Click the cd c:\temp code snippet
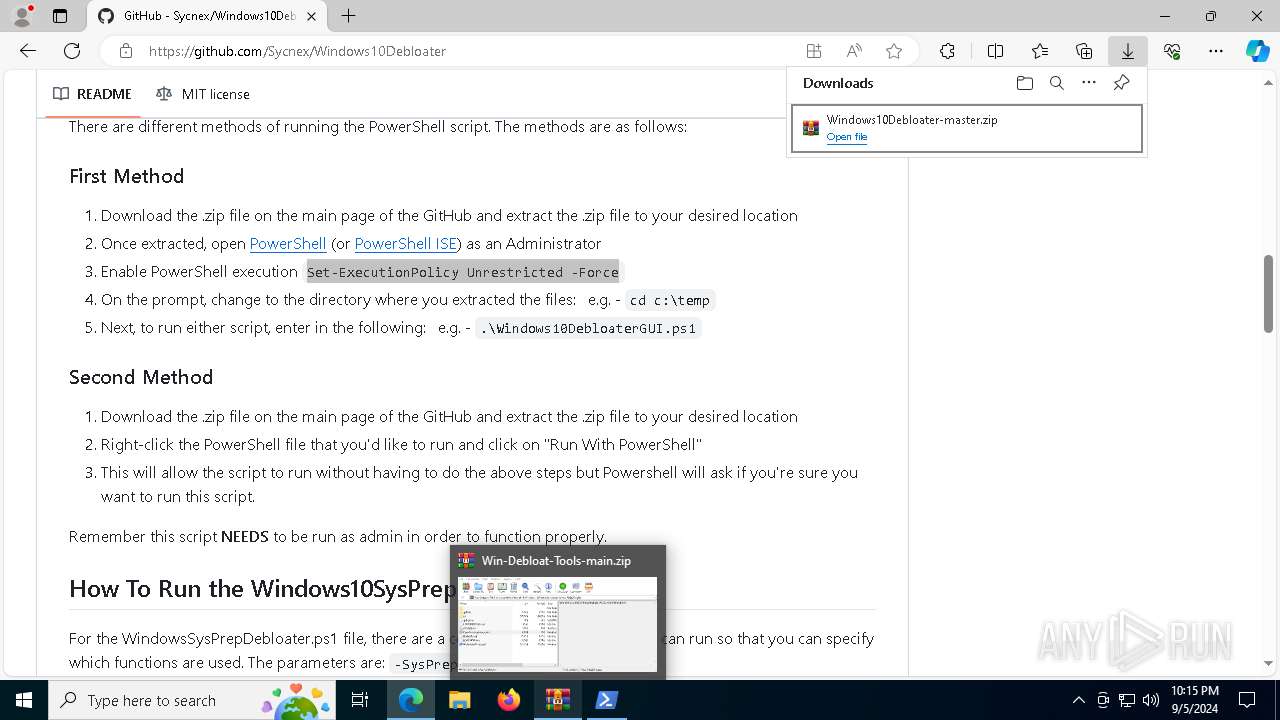The height and width of the screenshot is (720, 1280). 670,300
